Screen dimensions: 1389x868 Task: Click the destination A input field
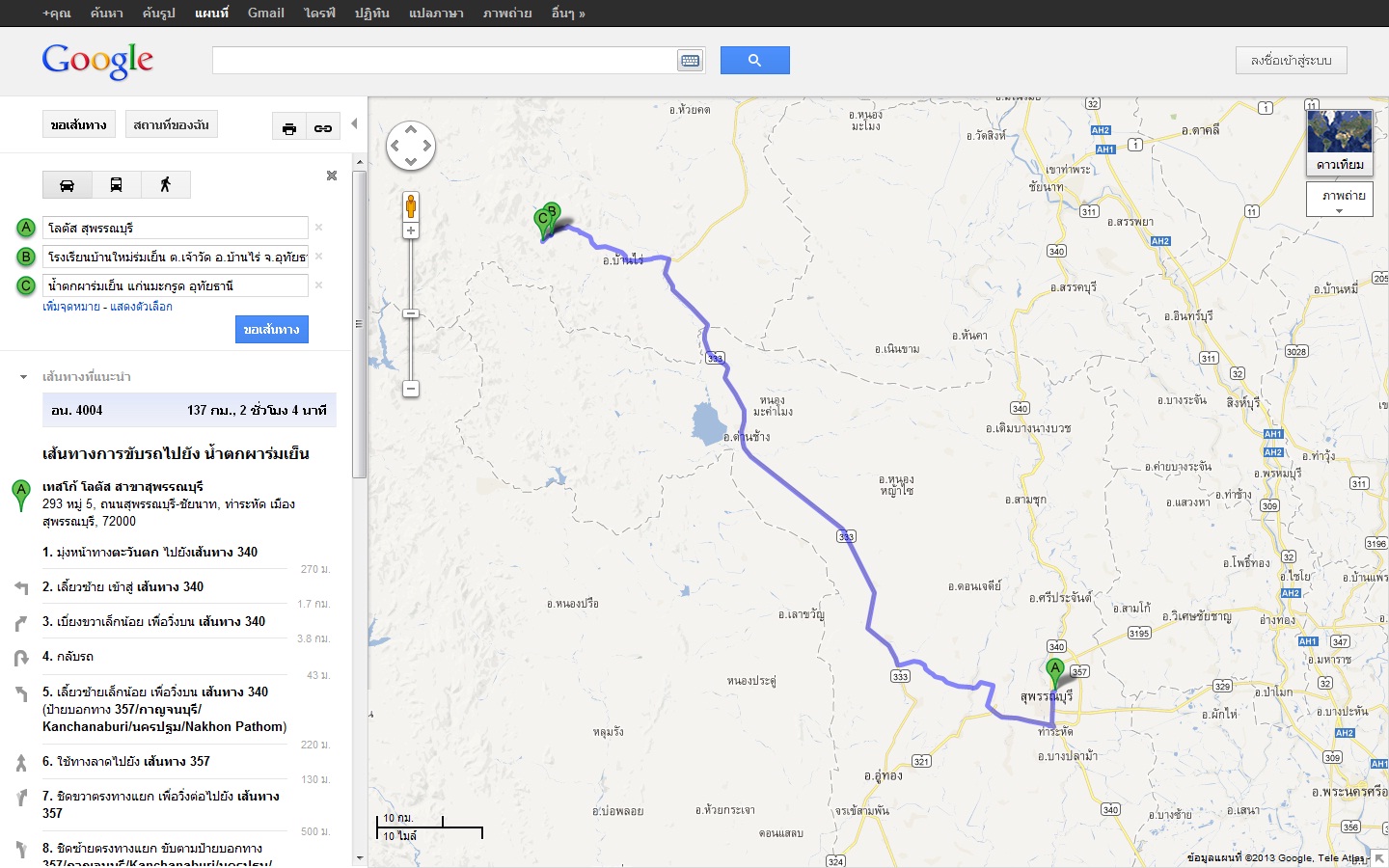tap(176, 229)
